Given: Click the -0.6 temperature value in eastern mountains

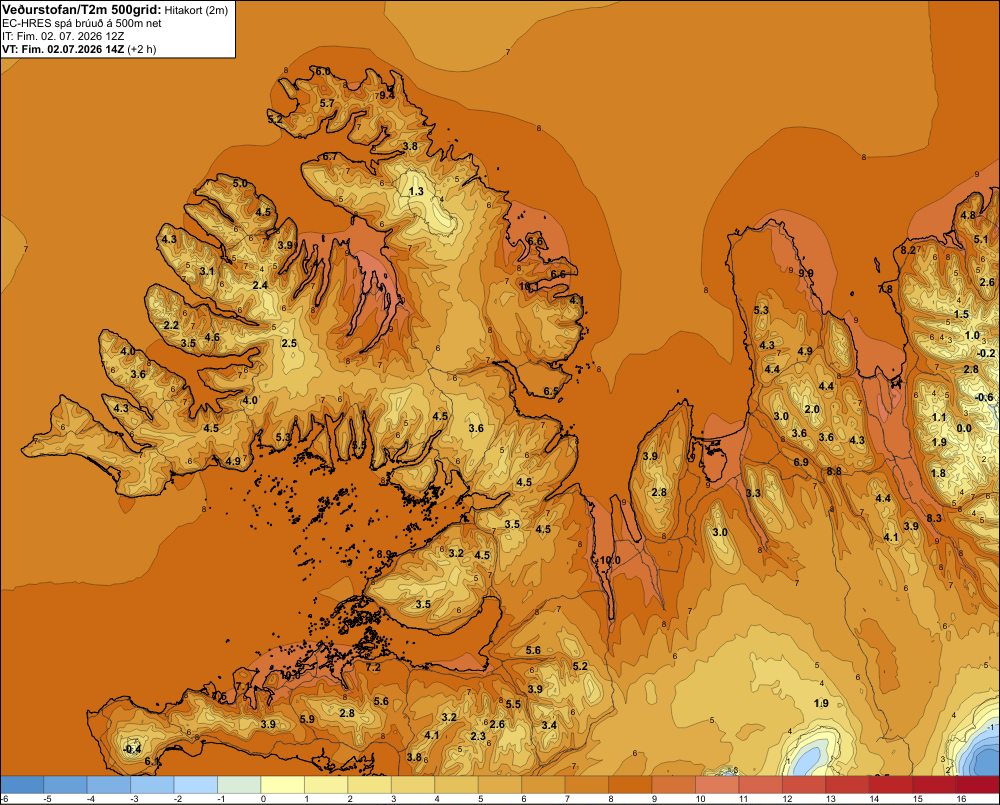Looking at the screenshot, I should [x=984, y=397].
